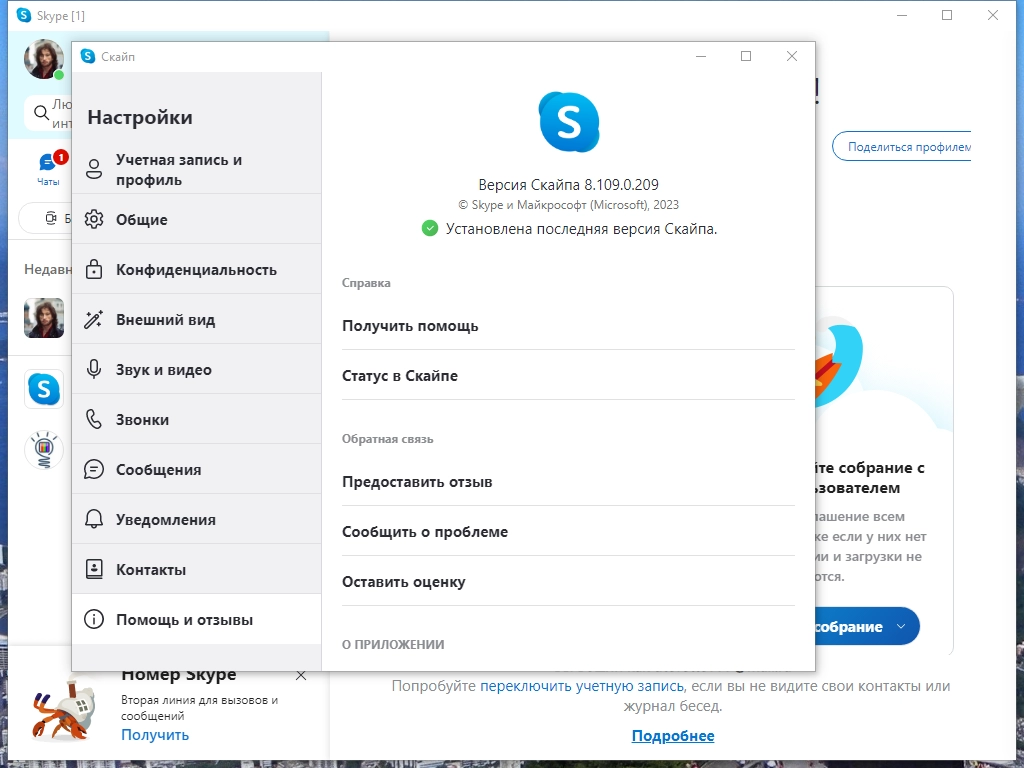Click profile avatar in main Skype window
Image resolution: width=1024 pixels, height=768 pixels.
pos(44,59)
